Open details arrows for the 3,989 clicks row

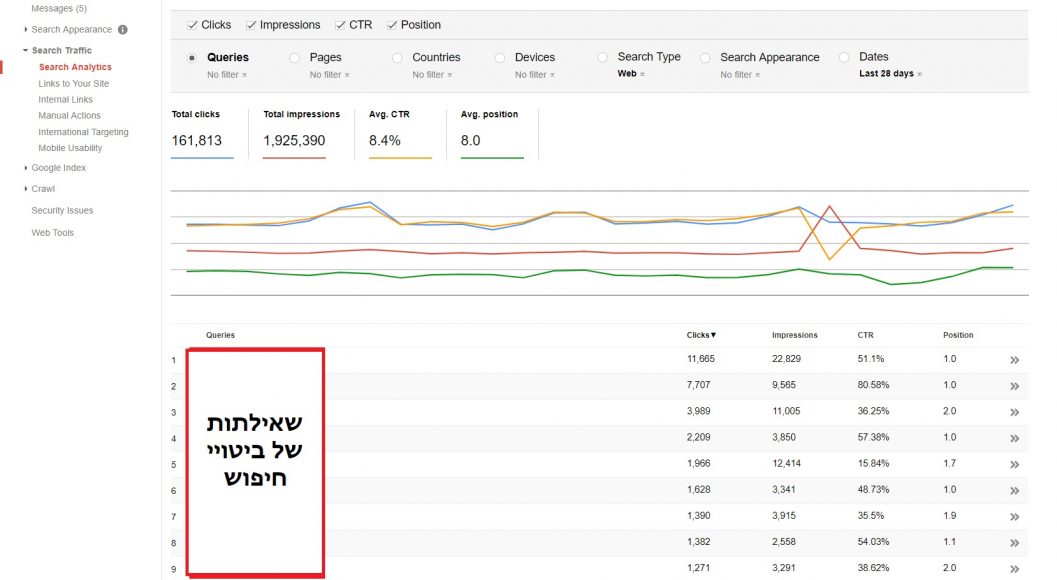pyautogui.click(x=1014, y=412)
